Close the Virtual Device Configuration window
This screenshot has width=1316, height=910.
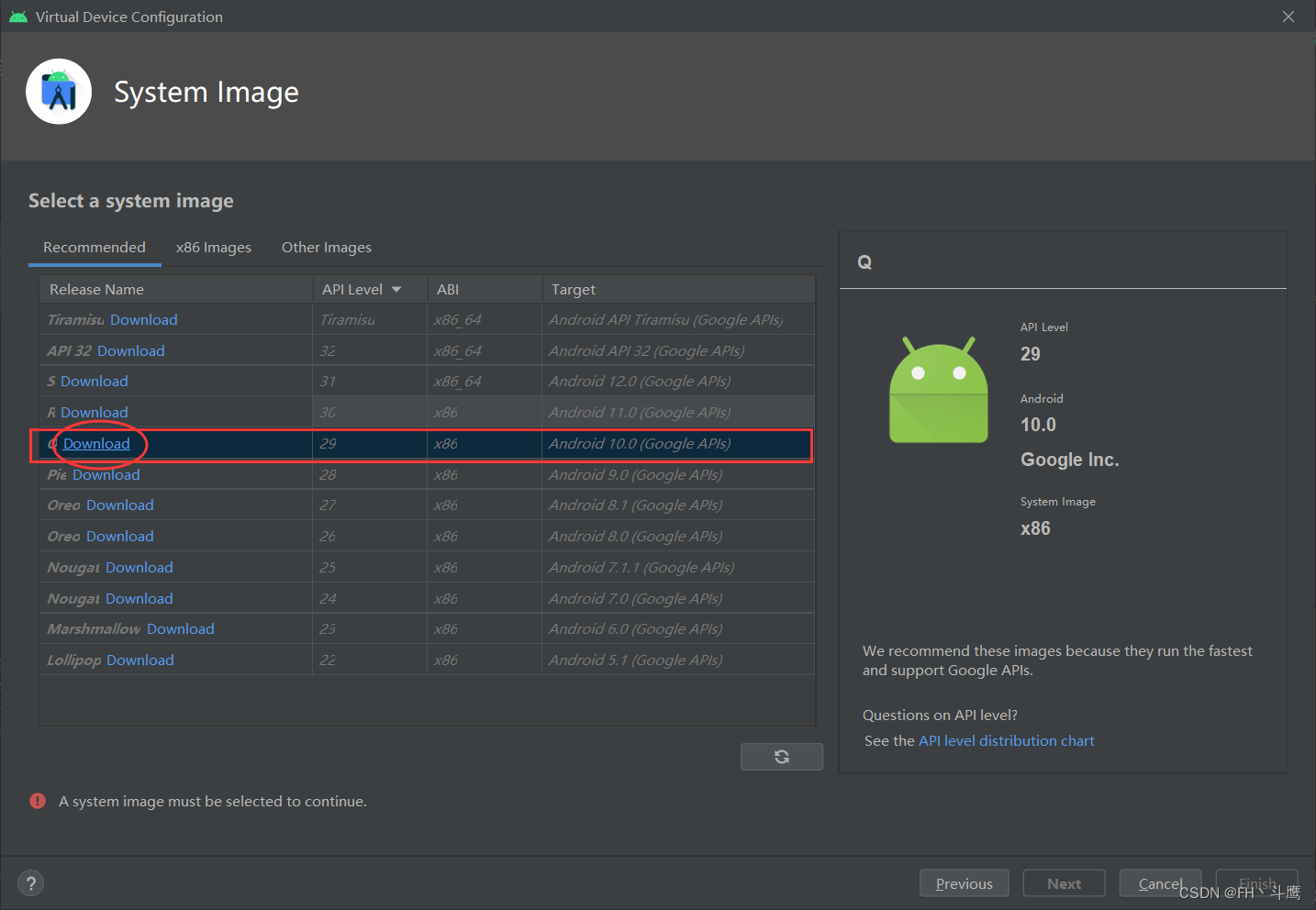pyautogui.click(x=1288, y=17)
